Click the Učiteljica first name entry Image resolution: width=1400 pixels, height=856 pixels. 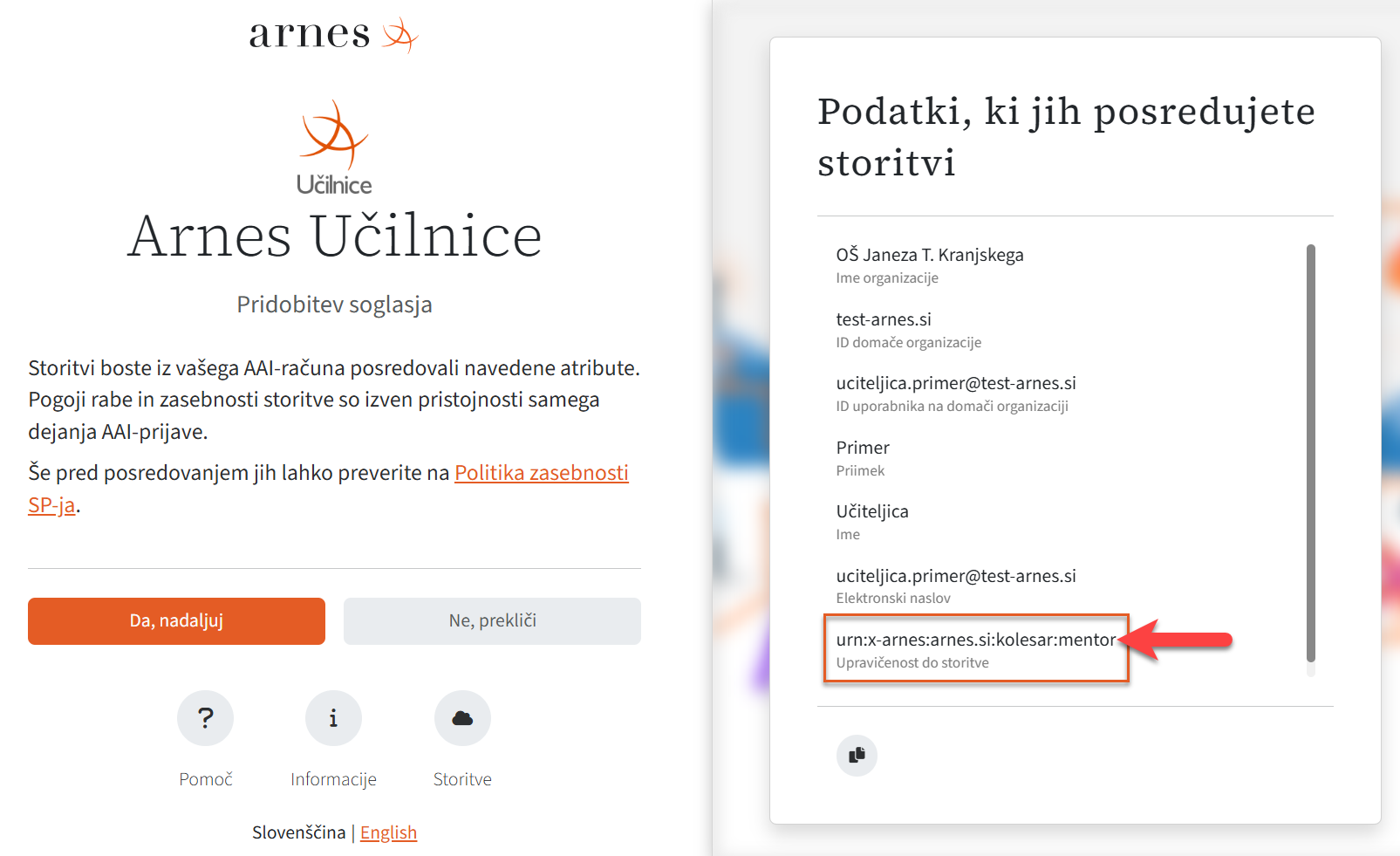872,511
